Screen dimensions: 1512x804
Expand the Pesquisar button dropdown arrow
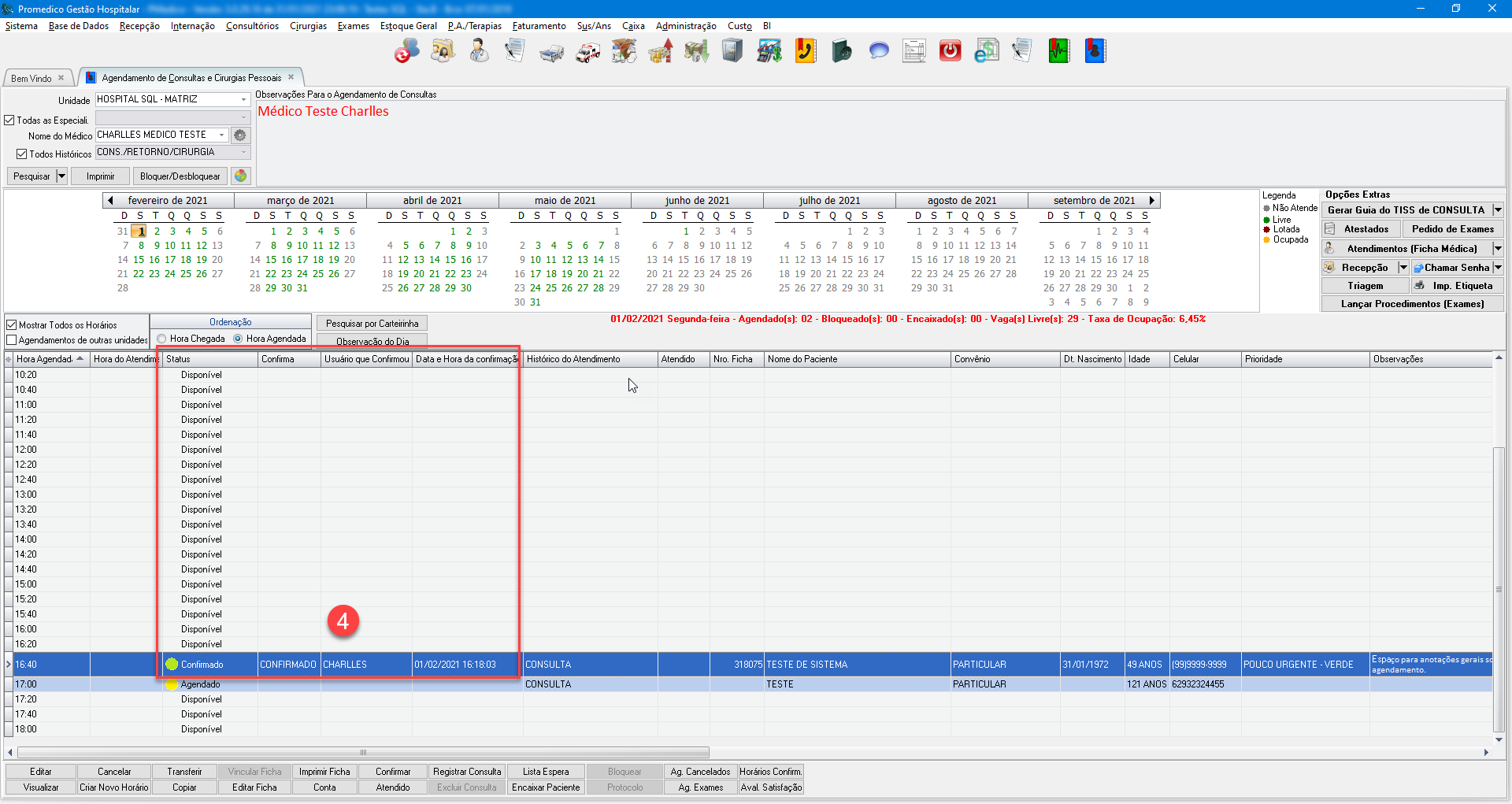click(x=61, y=176)
